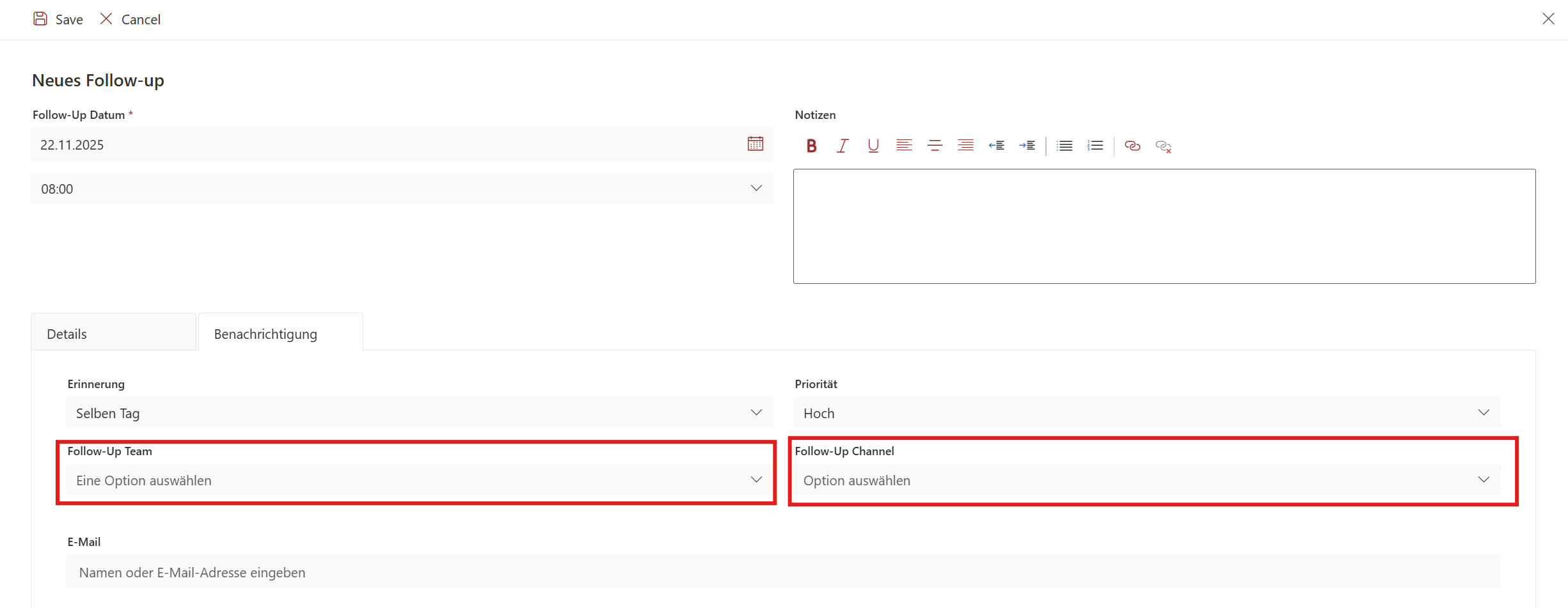Increase indent in the notes editor
The width and height of the screenshot is (1568, 608).
pyautogui.click(x=1027, y=146)
